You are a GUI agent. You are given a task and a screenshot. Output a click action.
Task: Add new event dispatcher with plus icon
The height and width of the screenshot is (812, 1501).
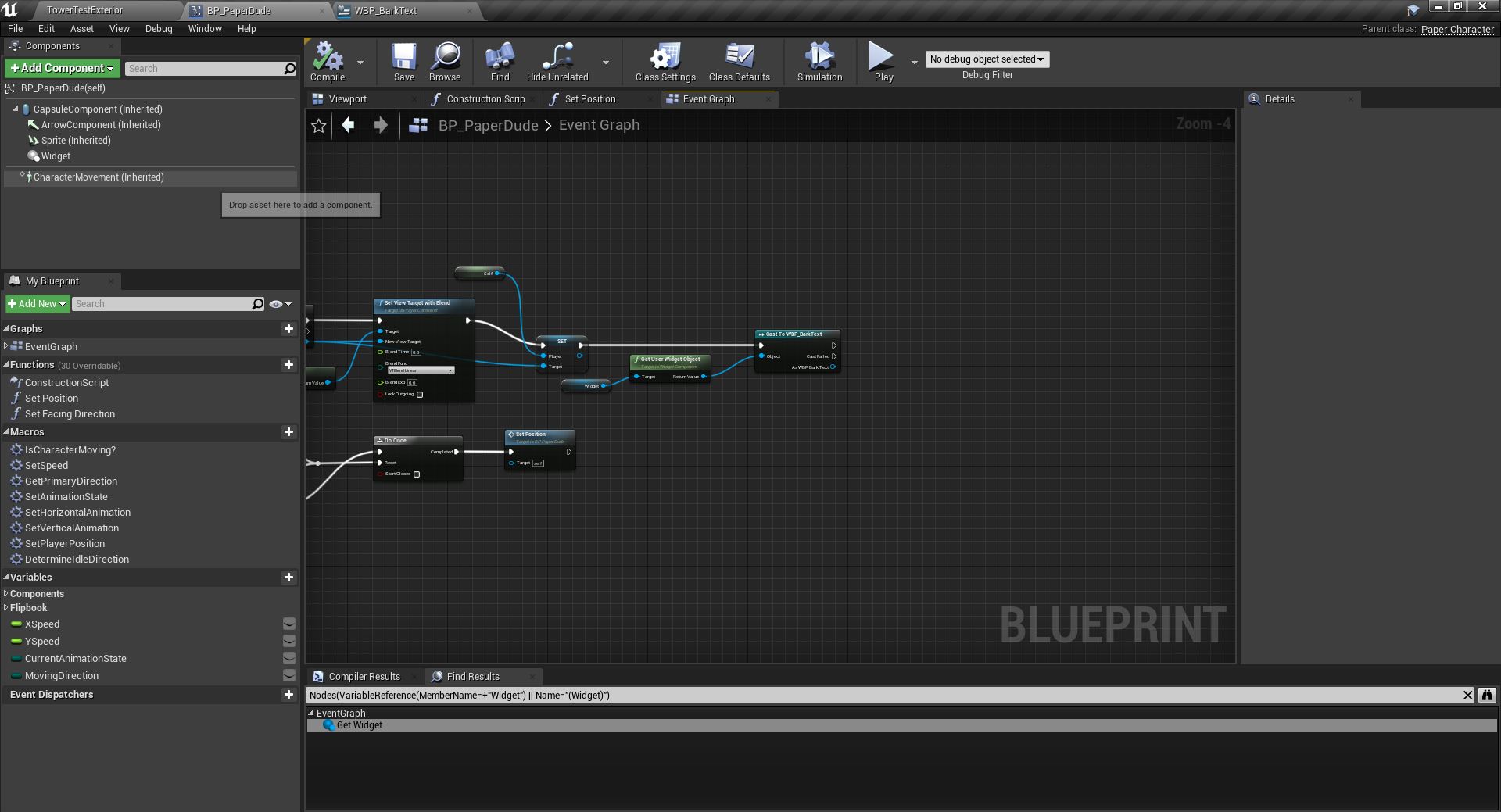pos(288,695)
